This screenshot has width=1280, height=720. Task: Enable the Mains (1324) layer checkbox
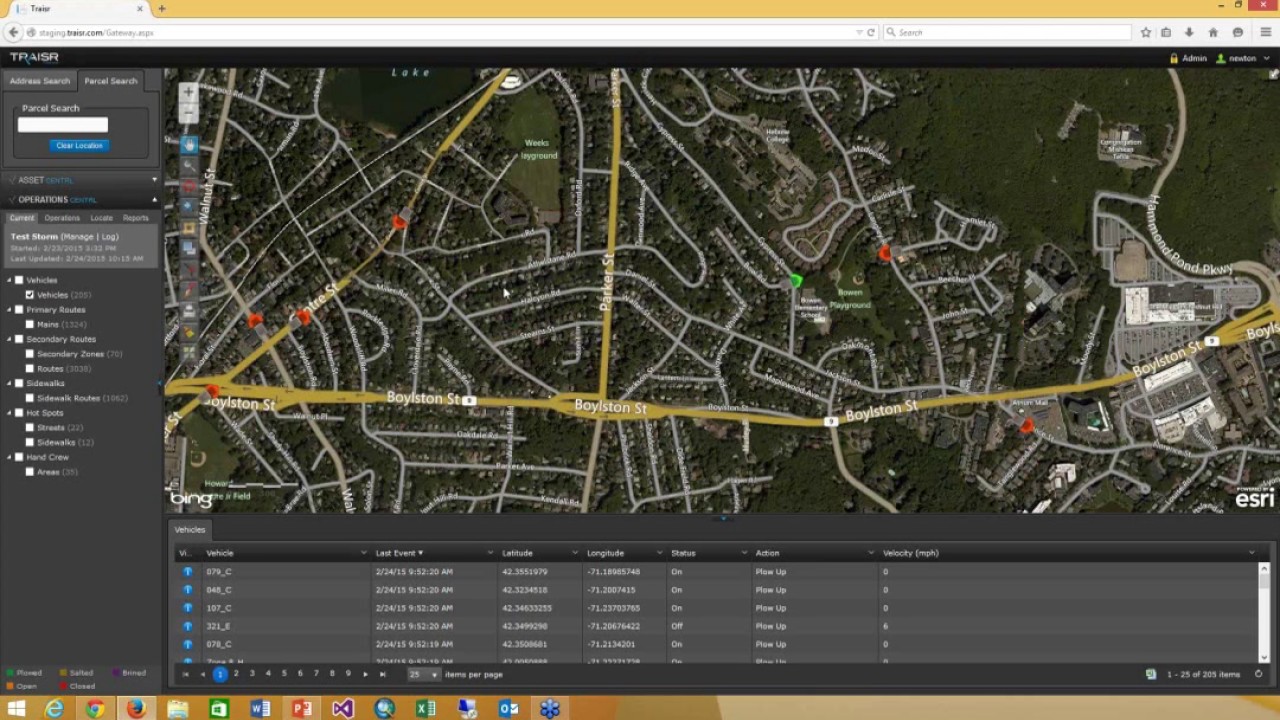pyautogui.click(x=30, y=324)
